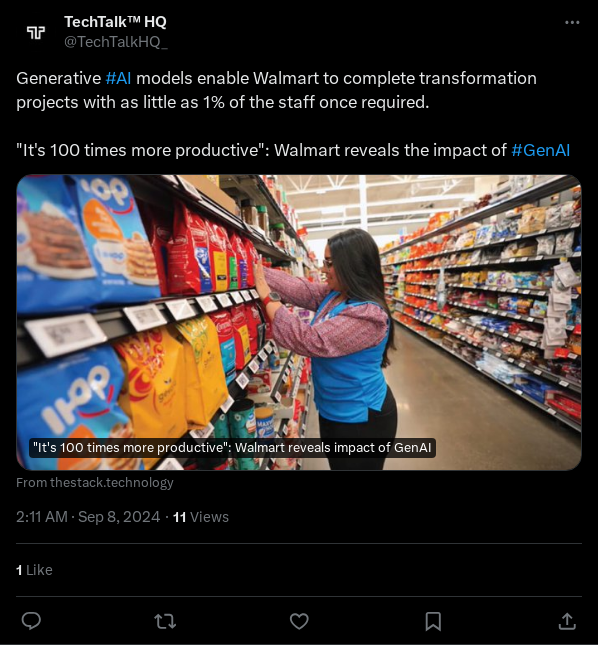598x645 pixels.
Task: Click the TechTalk™ HQ display name
Action: click(115, 22)
